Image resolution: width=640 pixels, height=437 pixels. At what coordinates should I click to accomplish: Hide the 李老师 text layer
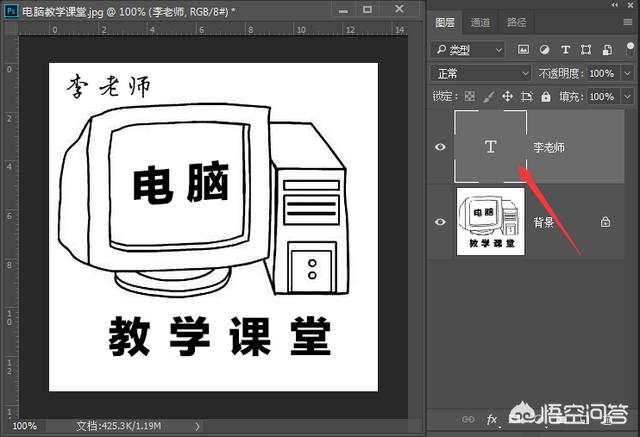[x=440, y=147]
